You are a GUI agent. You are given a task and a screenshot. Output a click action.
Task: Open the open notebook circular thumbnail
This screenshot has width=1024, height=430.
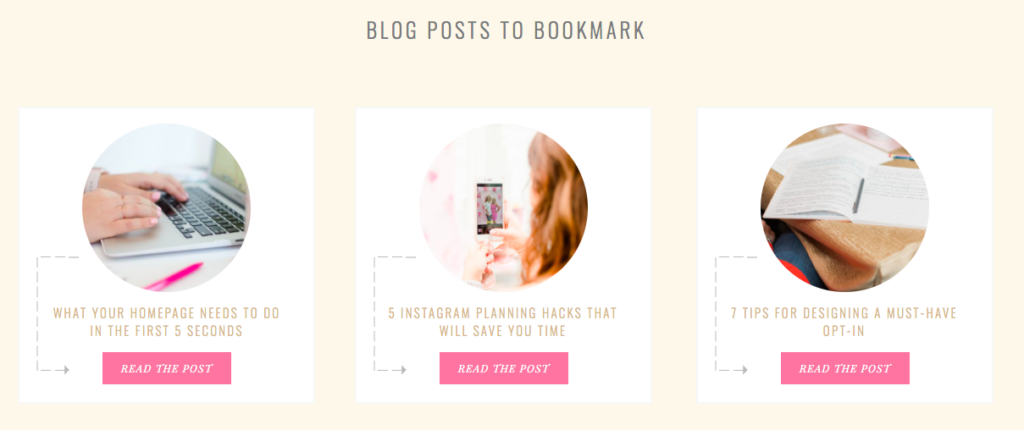point(844,207)
